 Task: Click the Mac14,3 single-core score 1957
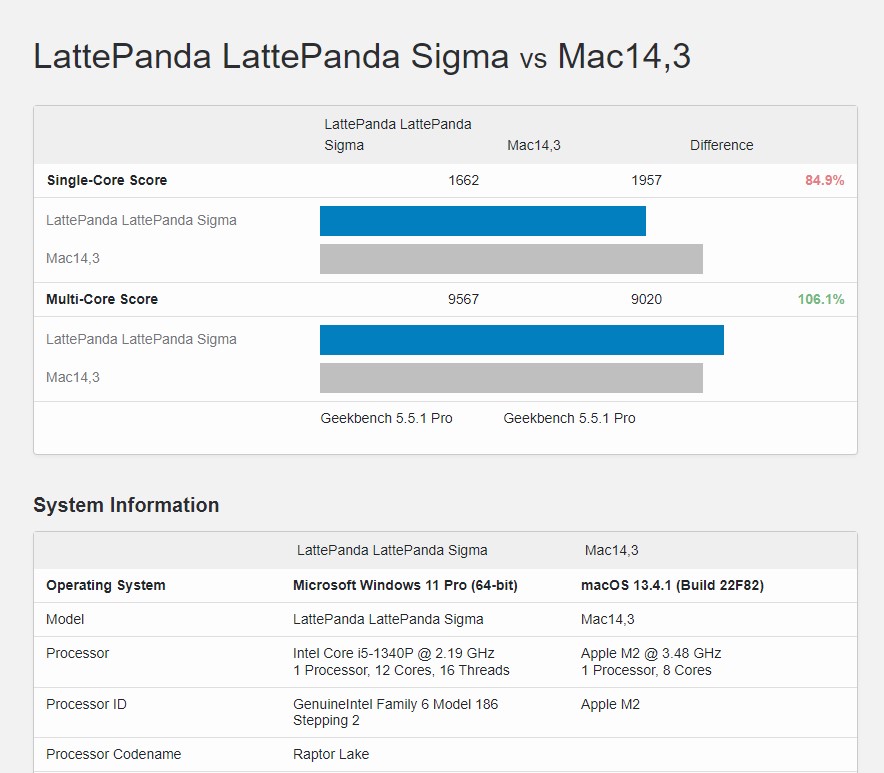646,181
